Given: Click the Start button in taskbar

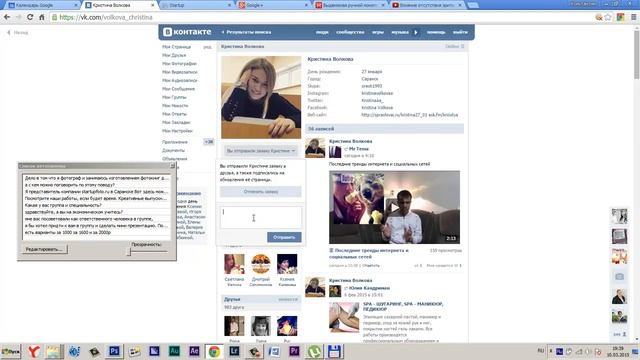Looking at the screenshot, I should click(11, 351).
